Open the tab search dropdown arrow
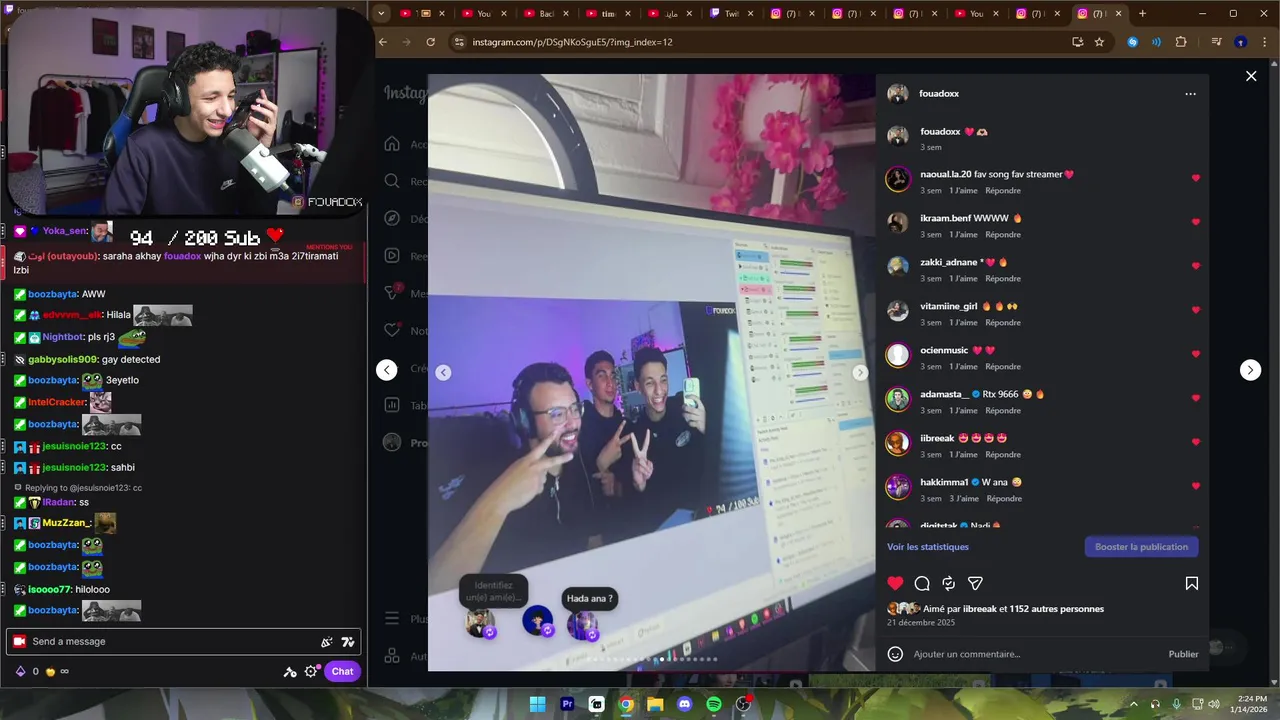 (381, 14)
